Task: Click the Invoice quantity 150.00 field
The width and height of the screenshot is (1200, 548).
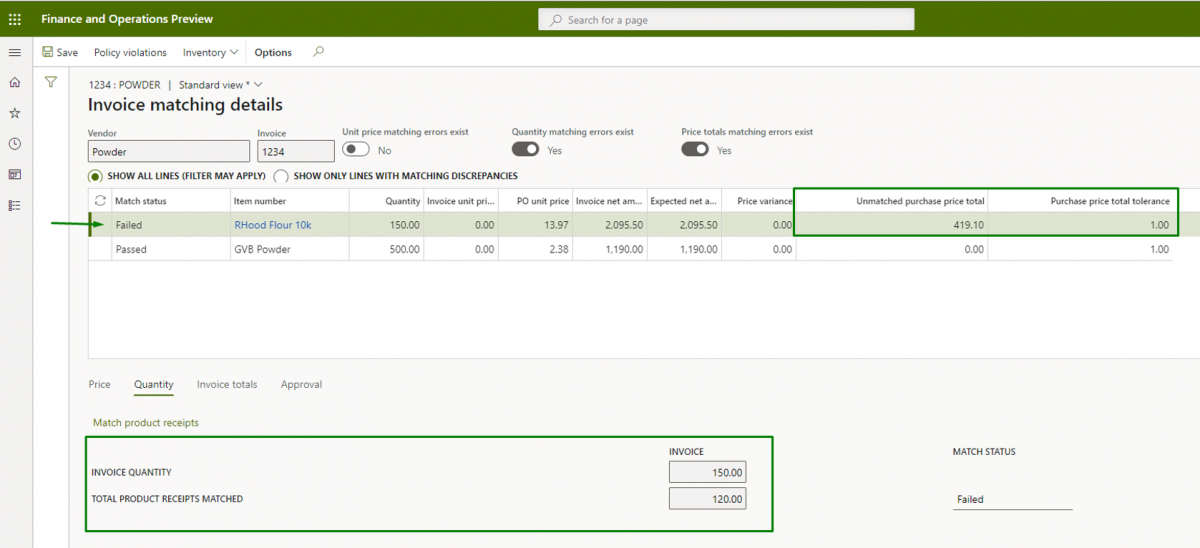Action: tap(707, 472)
